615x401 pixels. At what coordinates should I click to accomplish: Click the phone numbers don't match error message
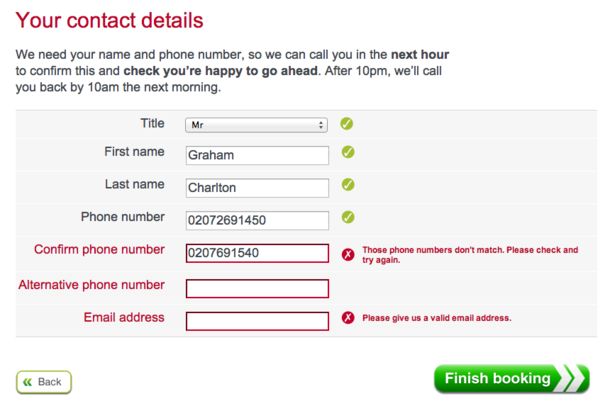point(469,254)
